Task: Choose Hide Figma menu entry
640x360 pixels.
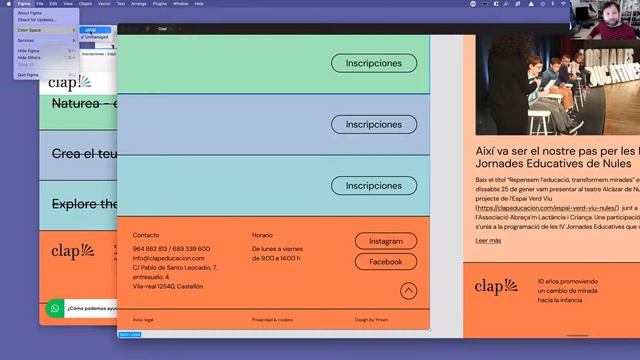Action: point(46,51)
